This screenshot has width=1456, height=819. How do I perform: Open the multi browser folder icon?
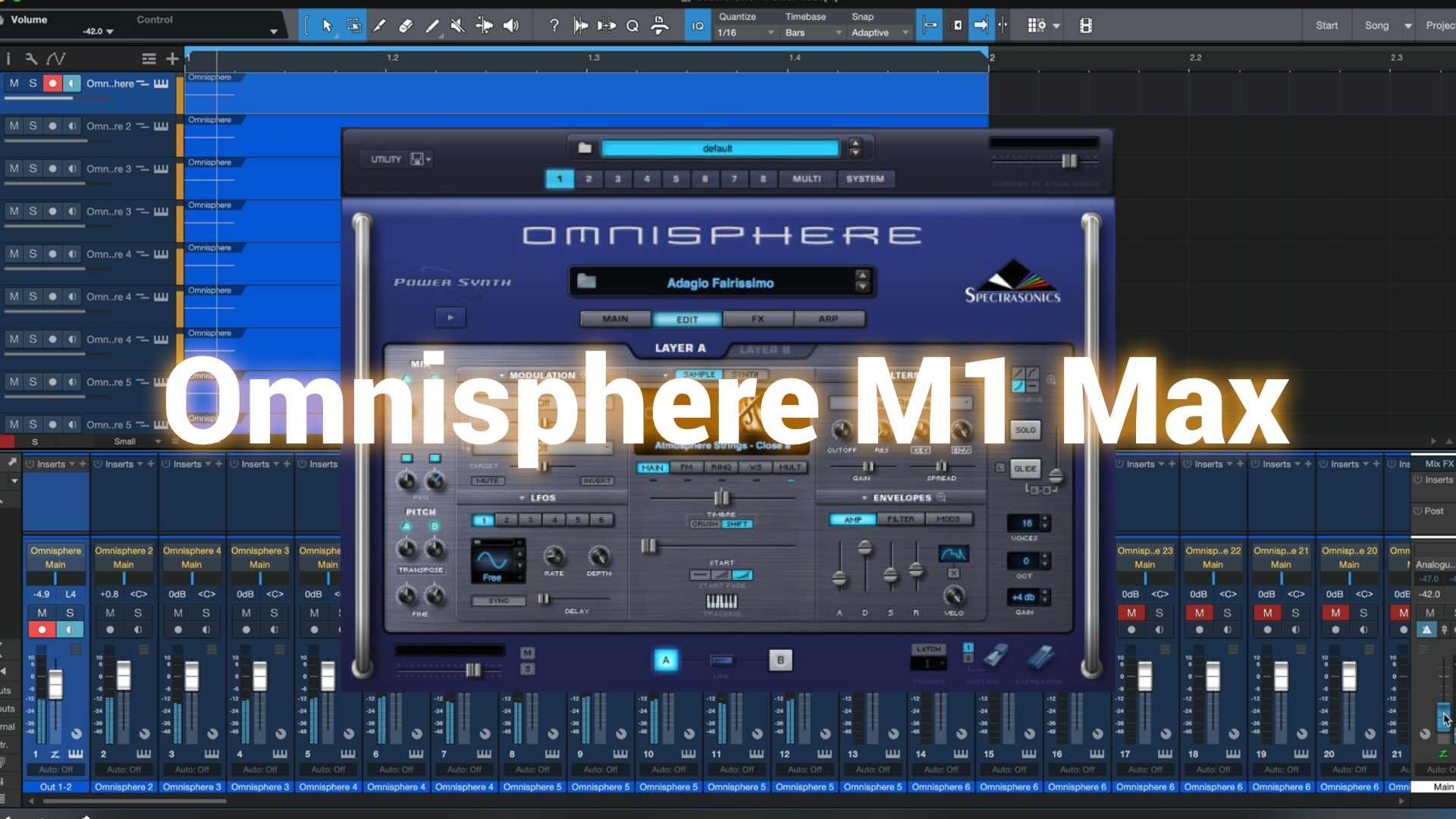point(585,148)
